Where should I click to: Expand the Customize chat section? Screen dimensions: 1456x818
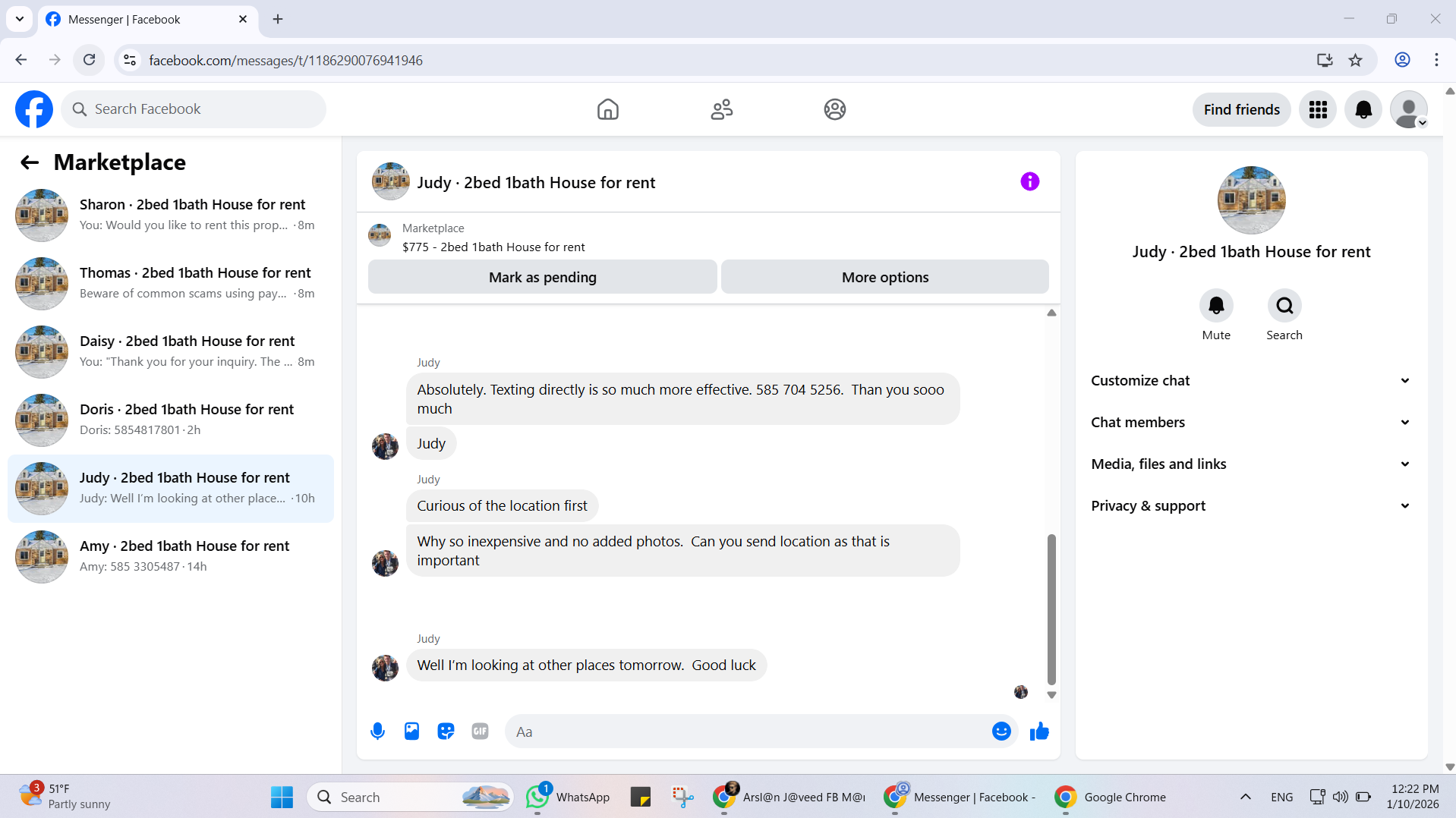pos(1251,381)
